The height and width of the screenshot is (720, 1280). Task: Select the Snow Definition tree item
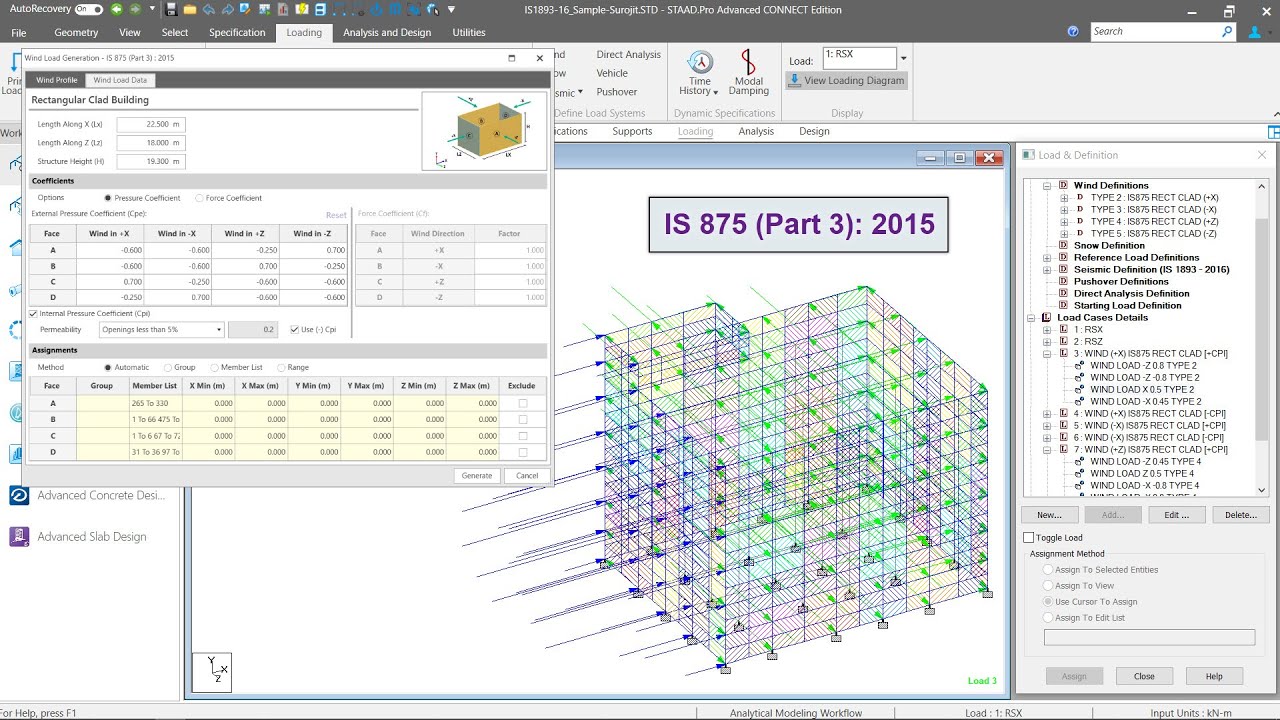tap(1109, 245)
